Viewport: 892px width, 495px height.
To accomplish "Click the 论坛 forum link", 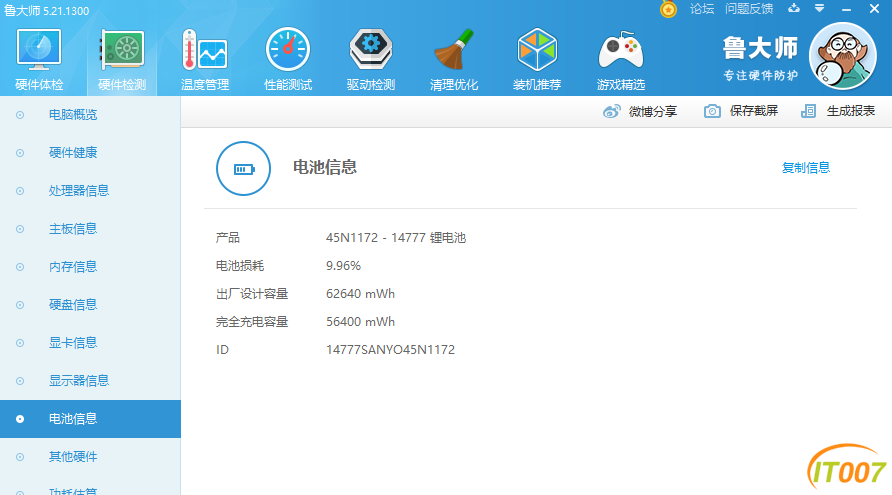I will pos(702,9).
